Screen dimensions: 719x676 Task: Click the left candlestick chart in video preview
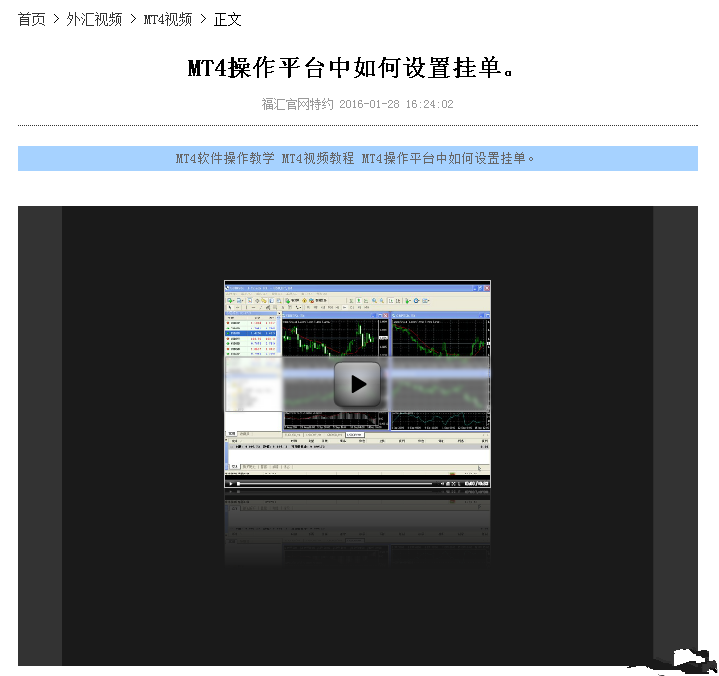pos(334,342)
